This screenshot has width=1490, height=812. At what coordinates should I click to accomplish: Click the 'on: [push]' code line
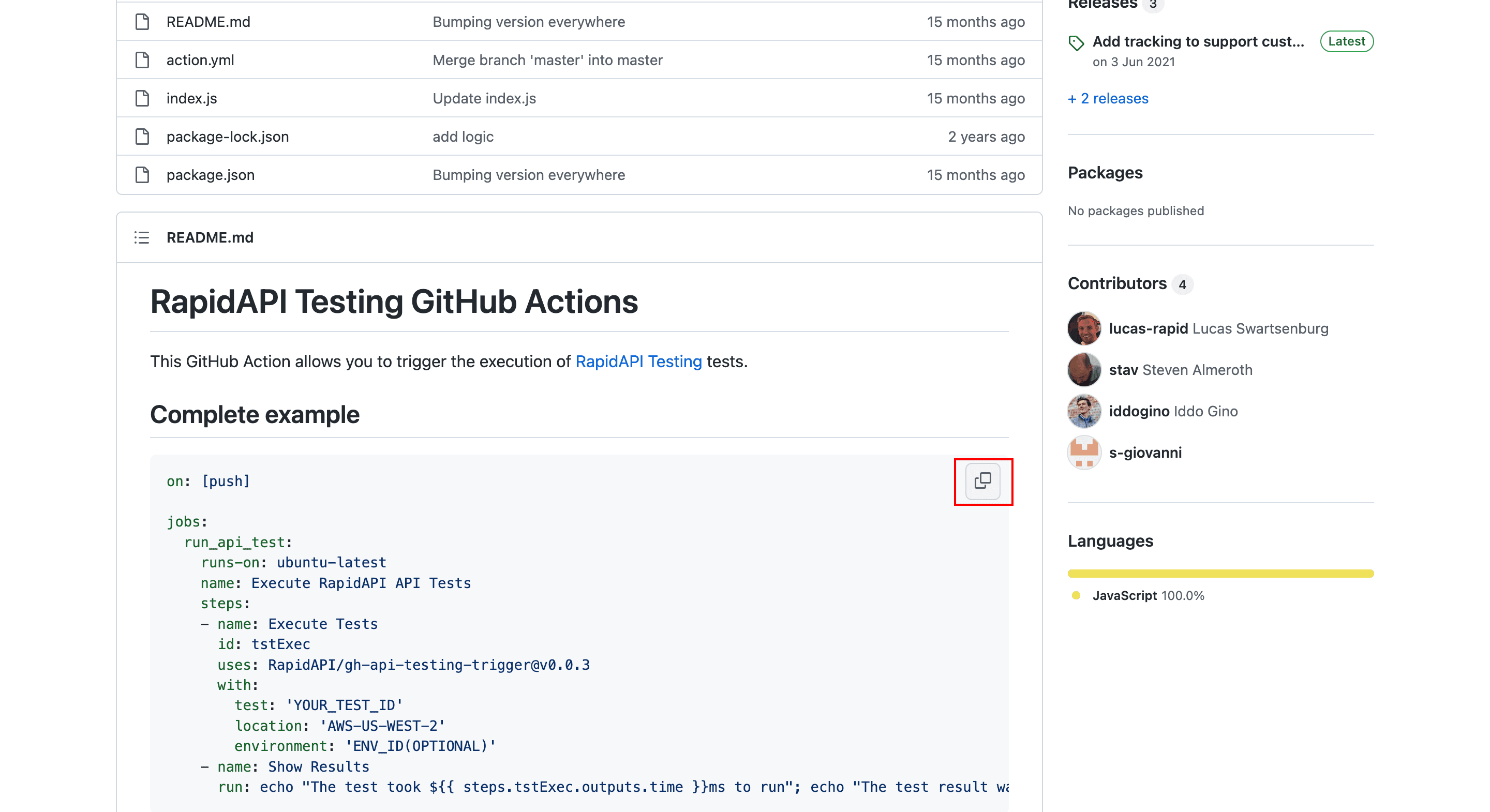click(x=208, y=481)
